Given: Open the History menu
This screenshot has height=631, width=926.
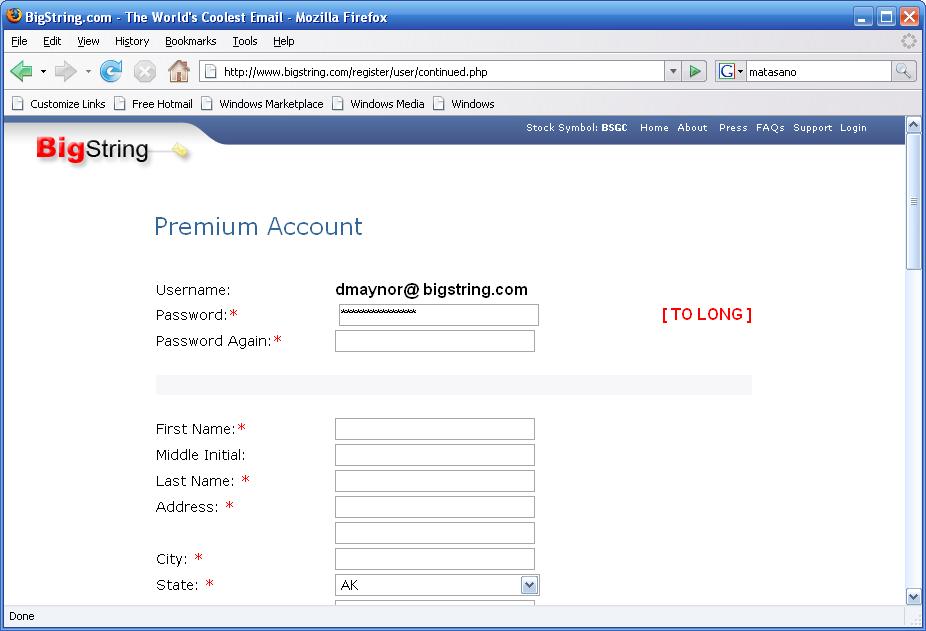Looking at the screenshot, I should [x=132, y=41].
